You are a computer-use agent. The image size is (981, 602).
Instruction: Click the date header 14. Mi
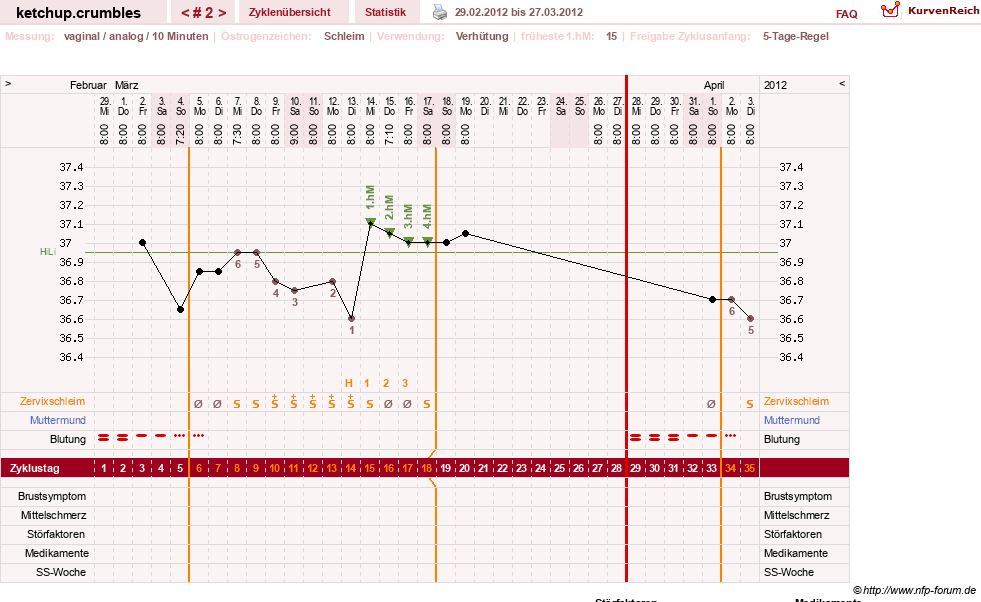pos(371,106)
